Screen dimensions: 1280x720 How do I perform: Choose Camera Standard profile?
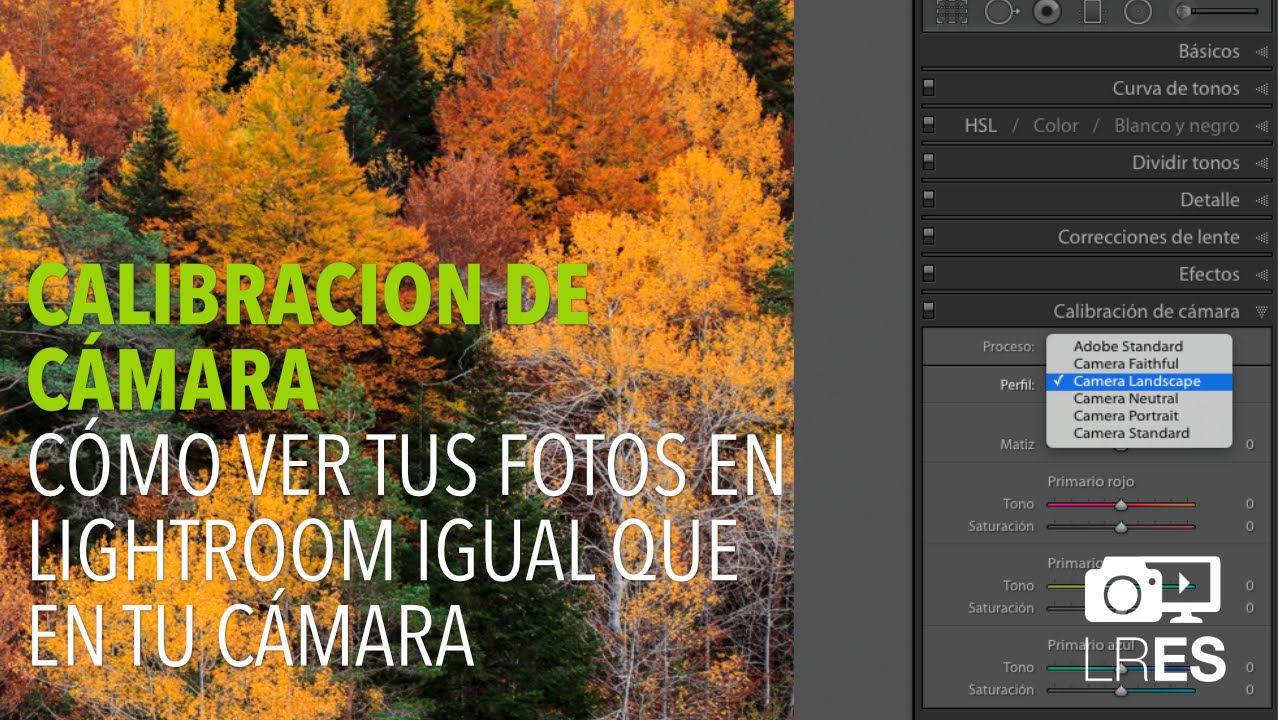[1139, 433]
